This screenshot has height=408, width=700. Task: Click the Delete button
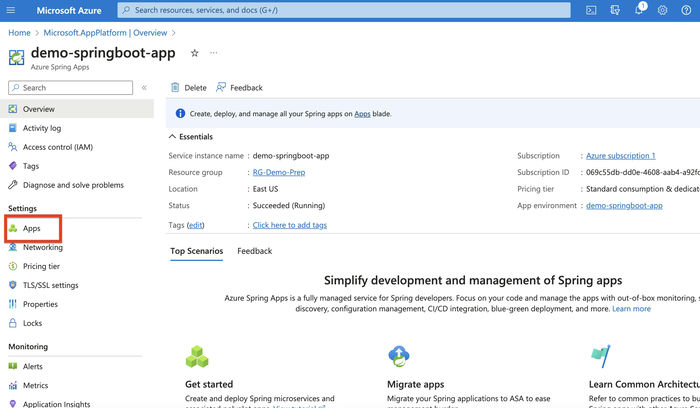click(x=189, y=87)
